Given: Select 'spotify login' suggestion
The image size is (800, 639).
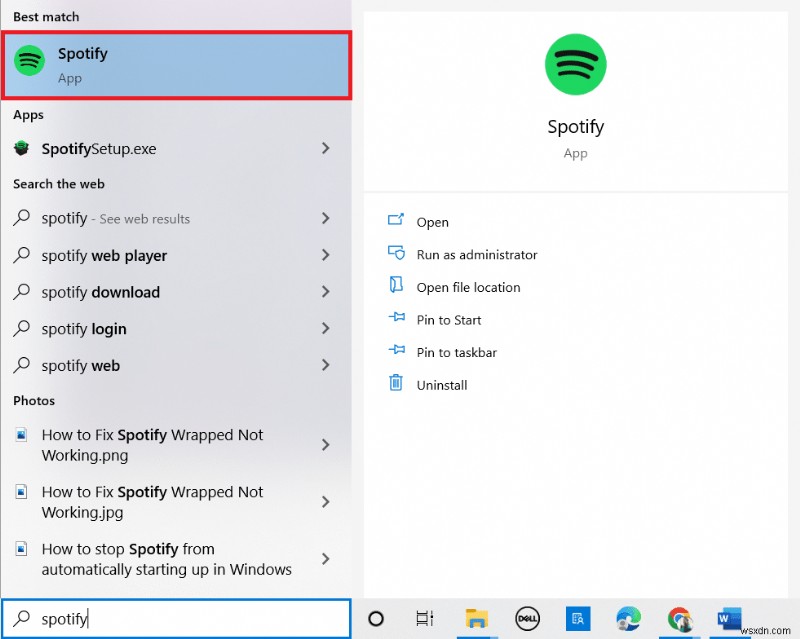Looking at the screenshot, I should 84,329.
